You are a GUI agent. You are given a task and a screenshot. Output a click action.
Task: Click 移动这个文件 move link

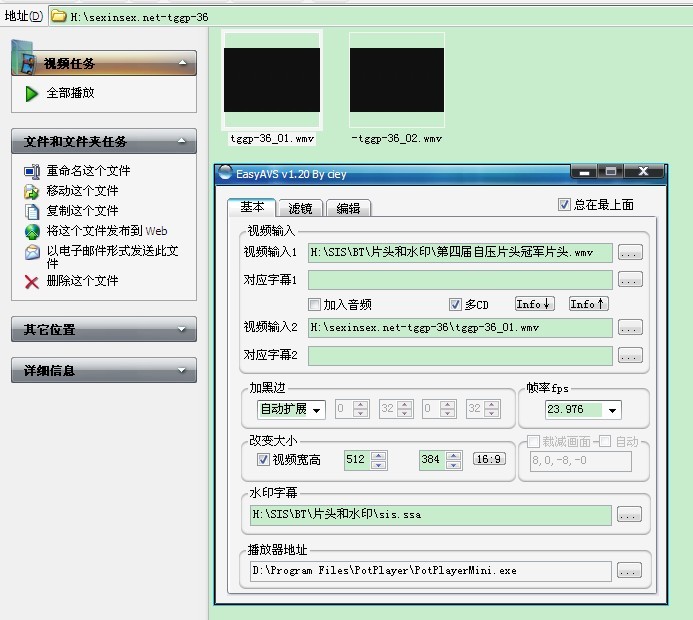(x=83, y=191)
